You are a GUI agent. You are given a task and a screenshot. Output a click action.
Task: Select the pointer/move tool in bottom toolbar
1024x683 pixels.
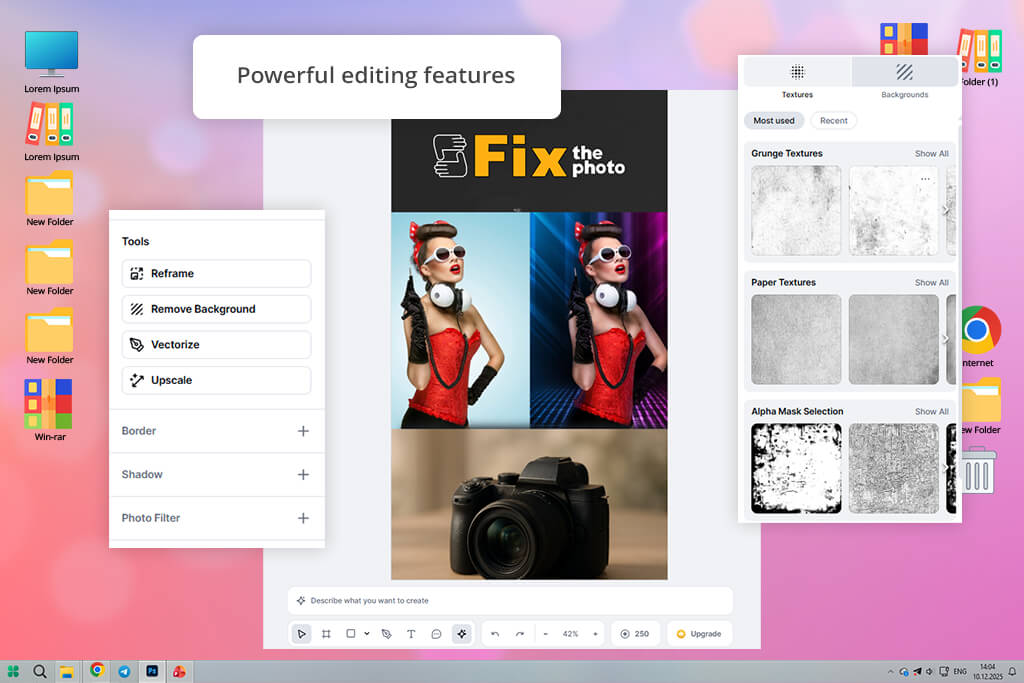click(301, 633)
